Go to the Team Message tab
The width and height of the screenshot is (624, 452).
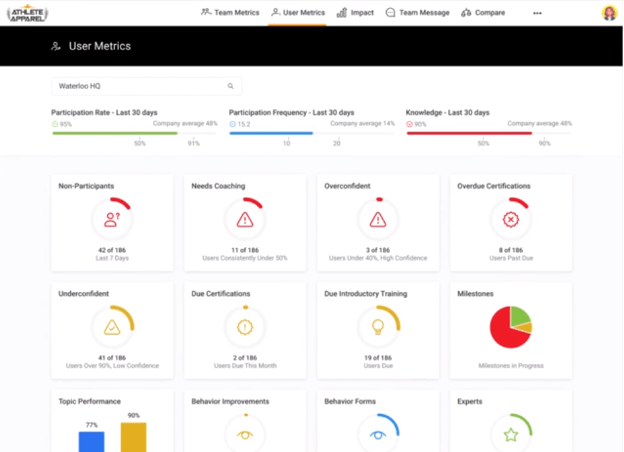pos(417,13)
